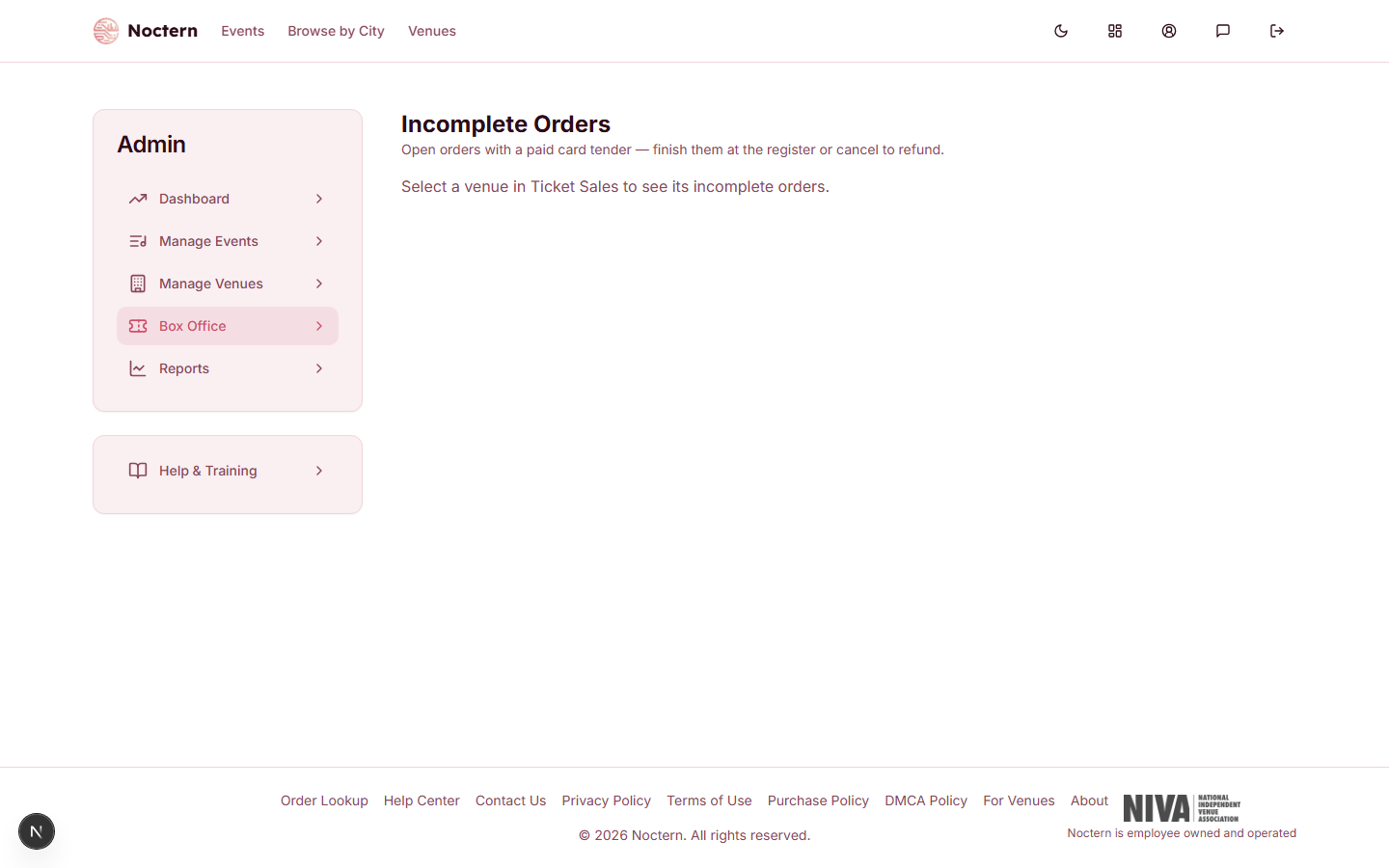
Task: Open the Help Center footer link
Action: pos(422,800)
